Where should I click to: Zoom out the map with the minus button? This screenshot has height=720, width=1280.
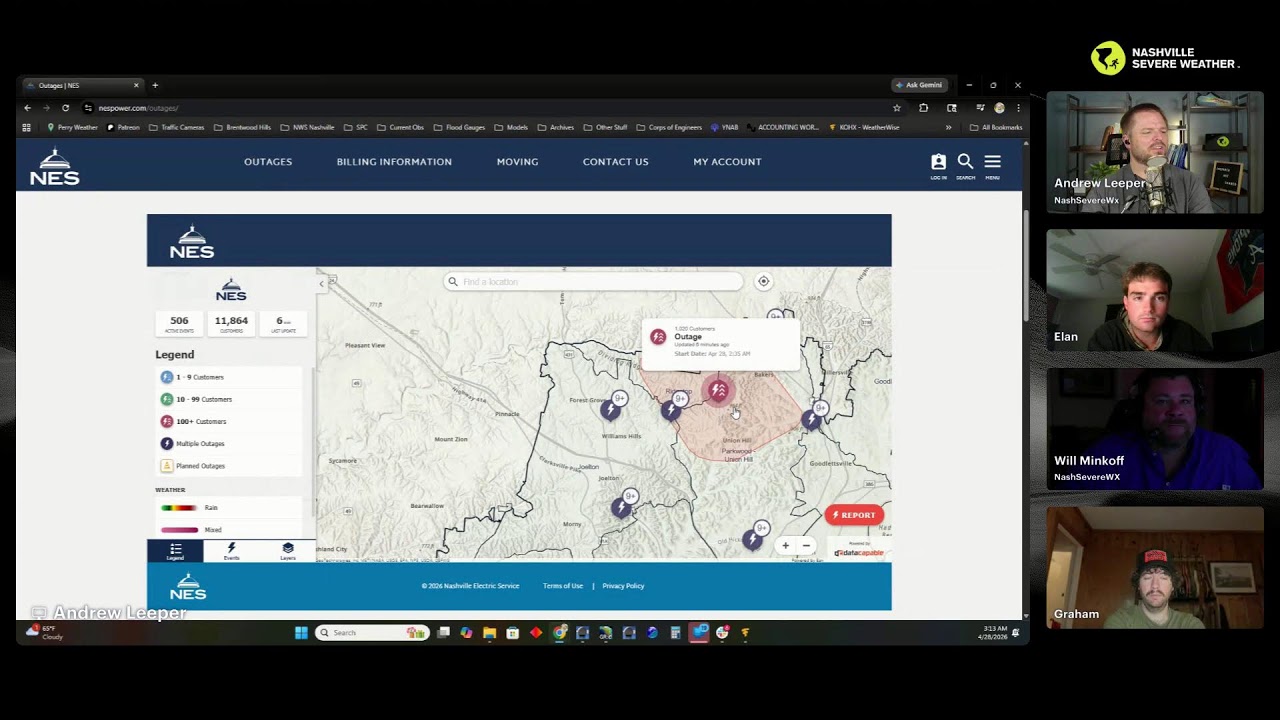tap(806, 546)
